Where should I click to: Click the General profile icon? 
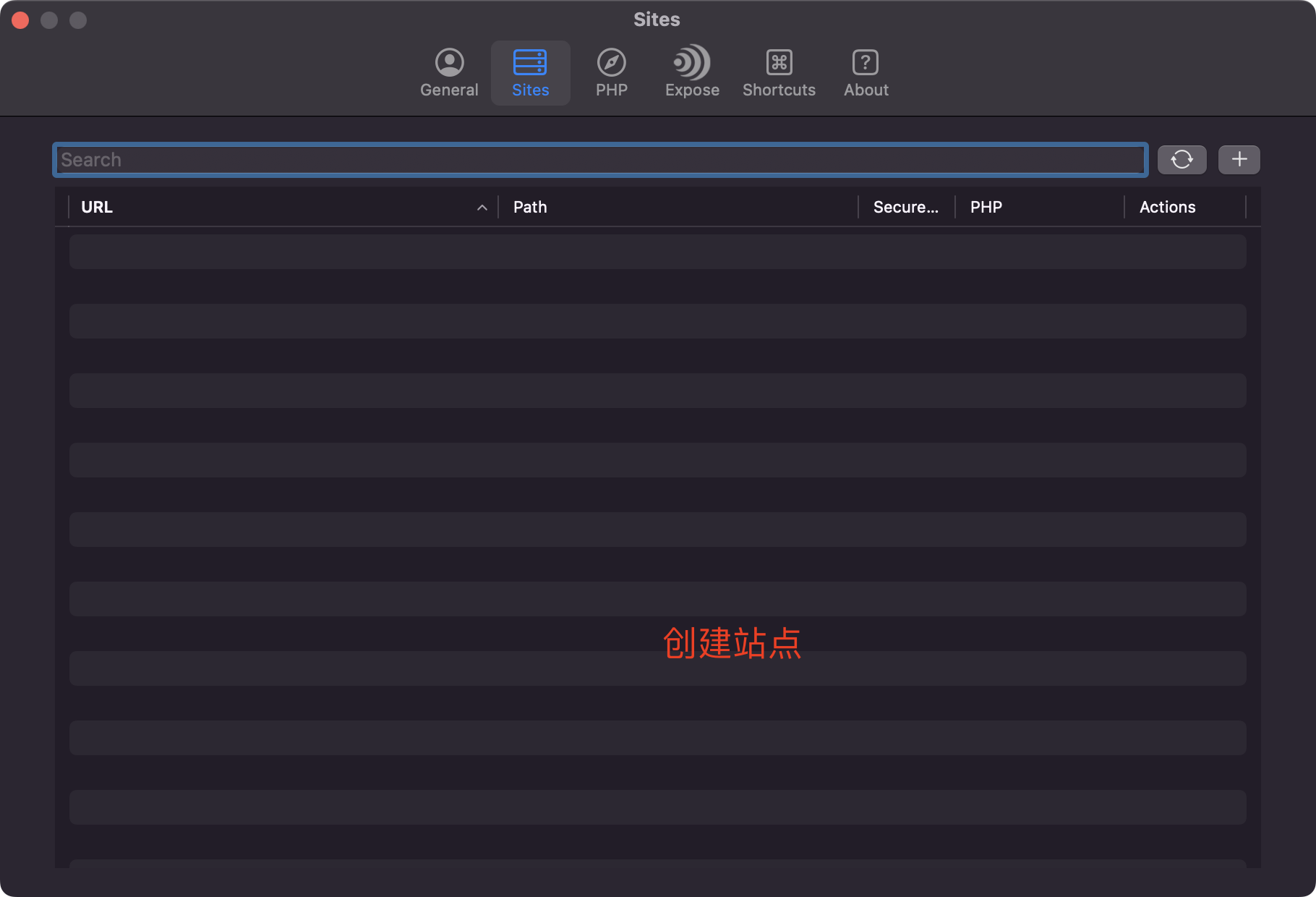[448, 62]
